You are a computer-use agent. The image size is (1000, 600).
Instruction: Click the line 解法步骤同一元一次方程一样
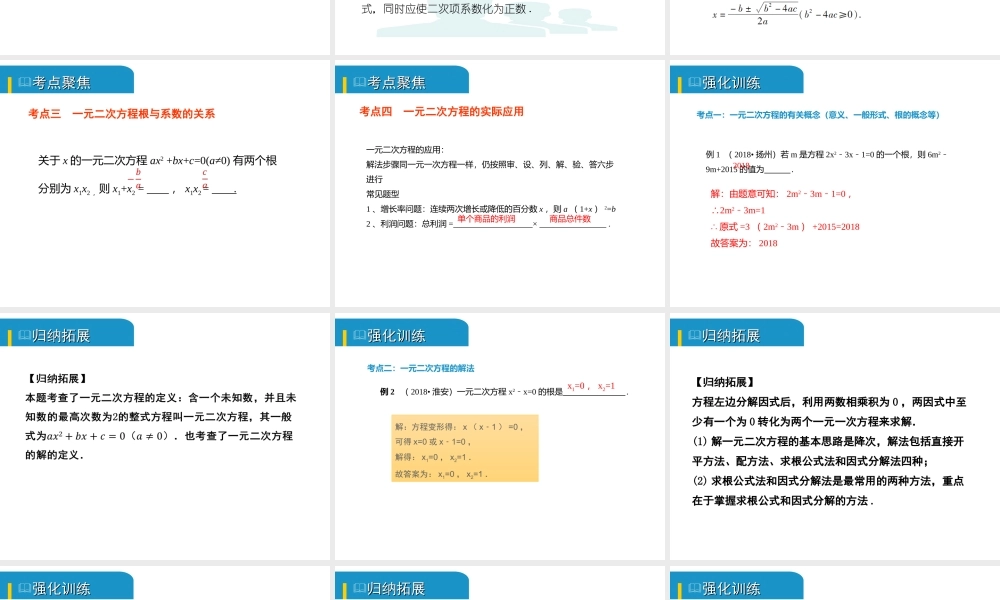coord(490,165)
